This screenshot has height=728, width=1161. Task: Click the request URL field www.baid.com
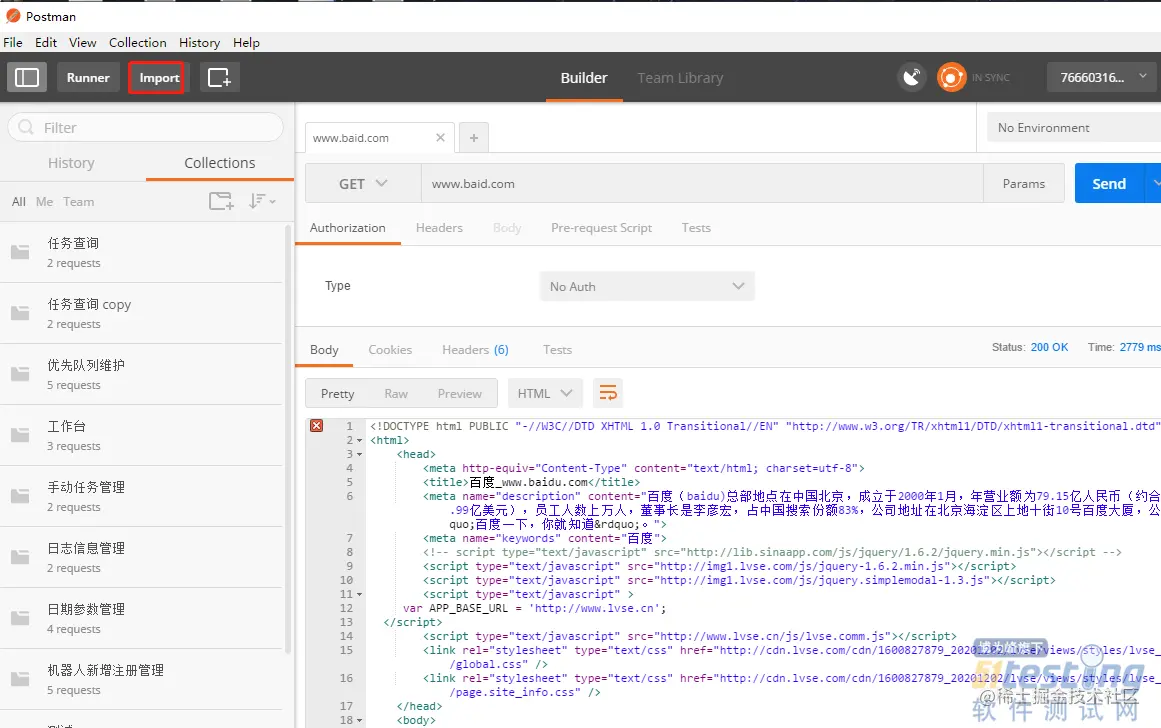(702, 184)
